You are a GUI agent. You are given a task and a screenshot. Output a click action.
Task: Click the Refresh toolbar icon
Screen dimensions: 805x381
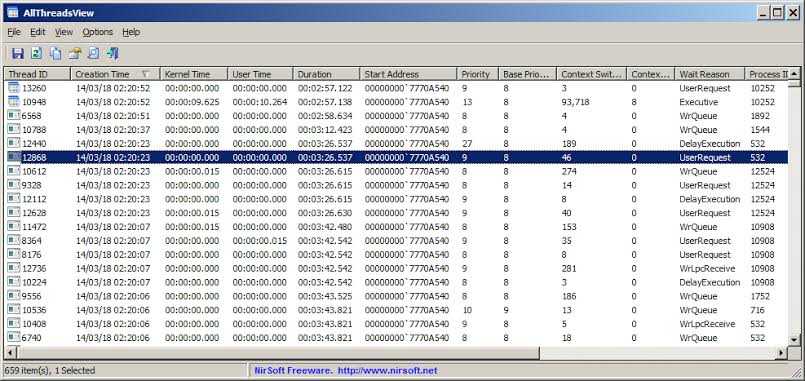[36, 53]
